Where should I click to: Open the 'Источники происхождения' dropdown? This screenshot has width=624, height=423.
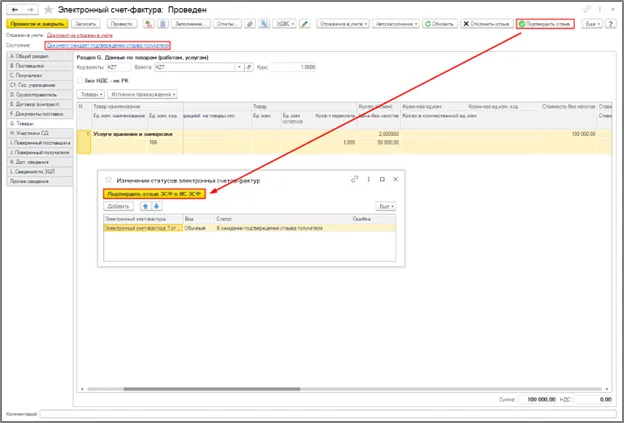pos(142,94)
